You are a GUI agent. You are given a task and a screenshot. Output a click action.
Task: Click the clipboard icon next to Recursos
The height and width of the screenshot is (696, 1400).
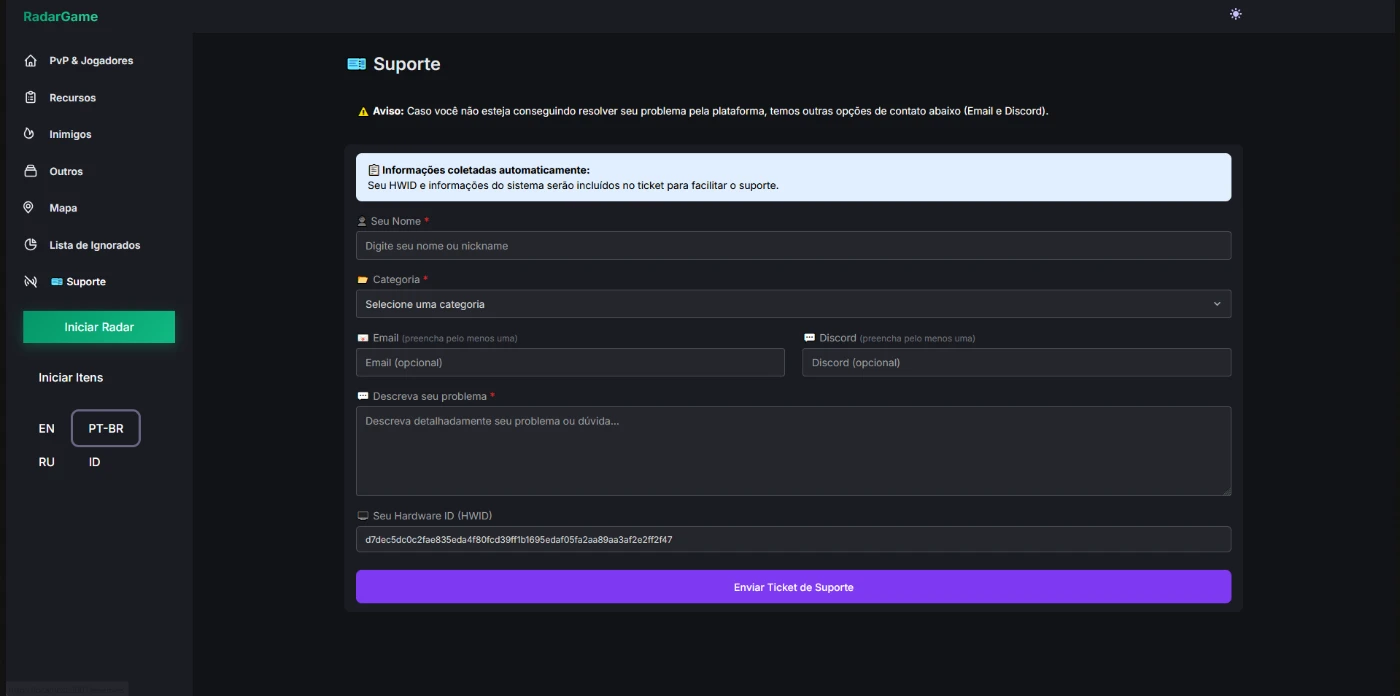[30, 98]
